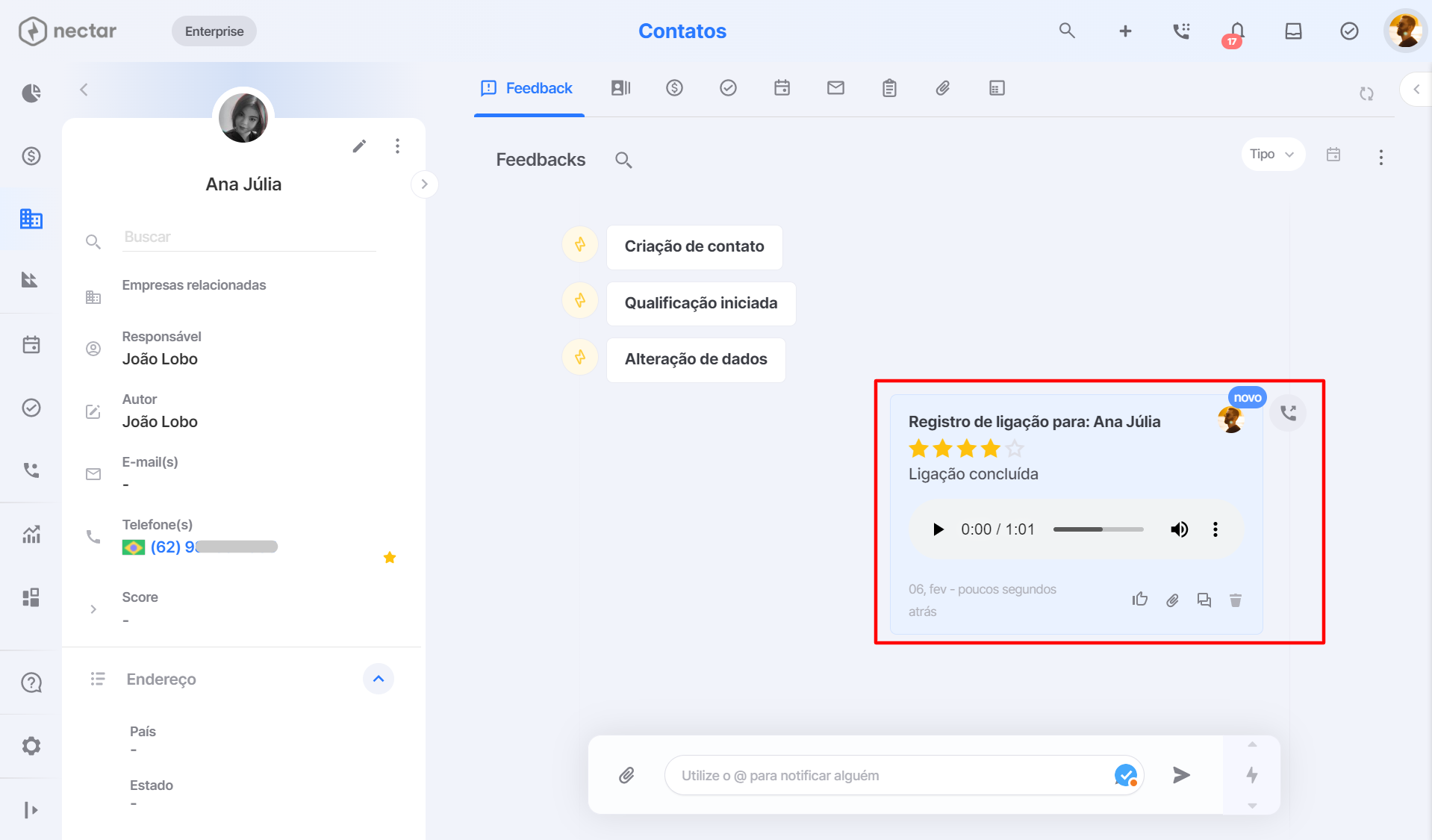Screen dimensions: 1432x840
Task: Toggle the check badge in message box
Action: coord(1126,776)
